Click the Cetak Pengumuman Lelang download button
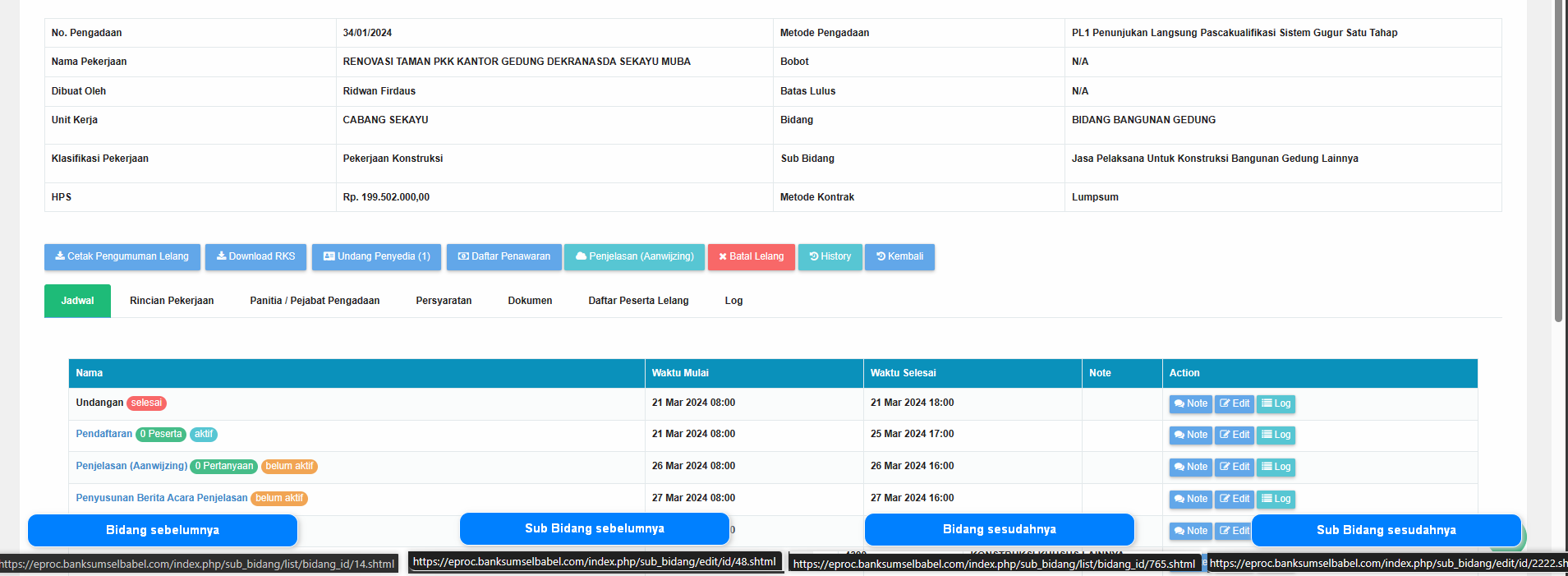Screen dimensions: 1568x576 click(122, 257)
